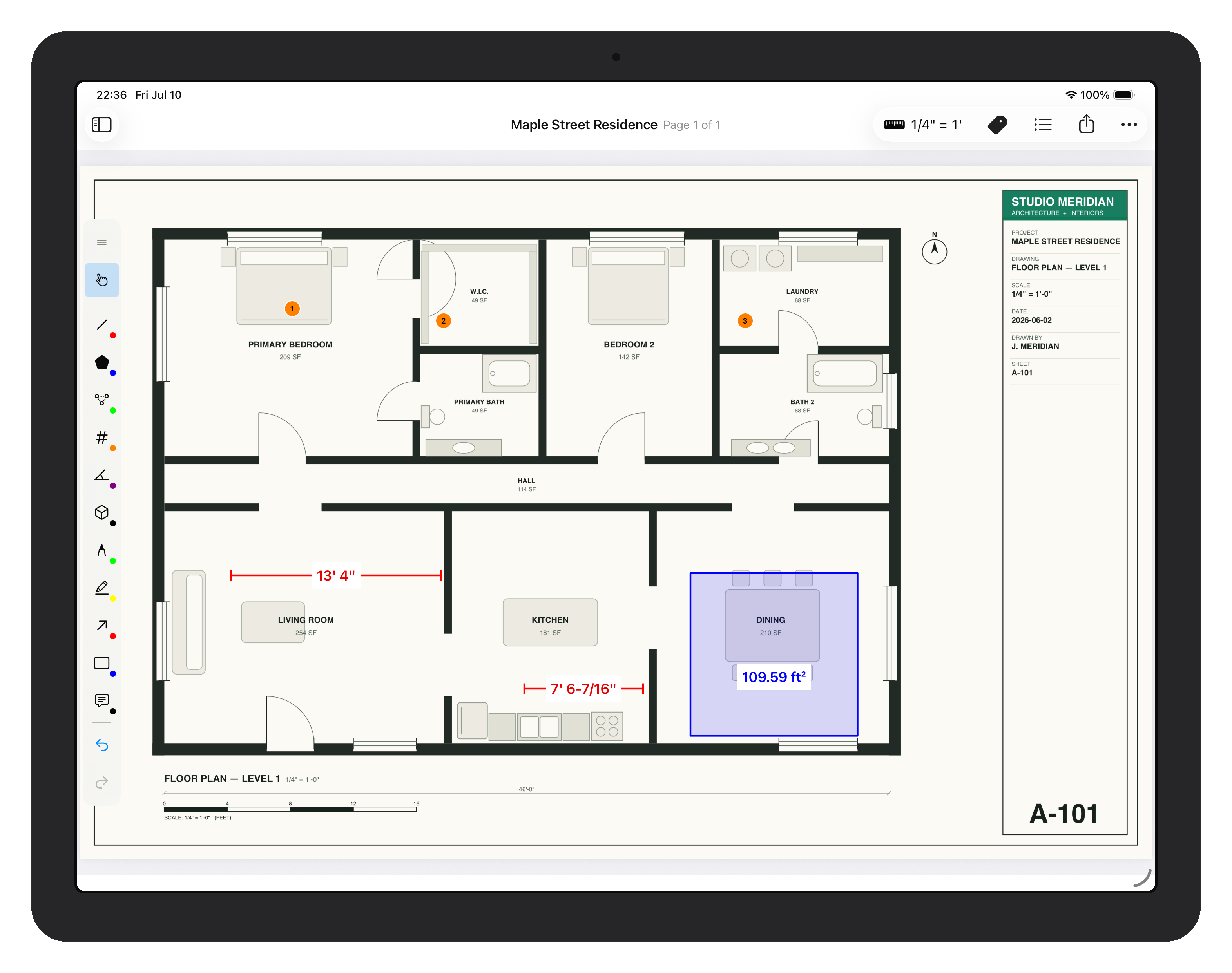Redo the last undone action
This screenshot has height=973, width=1232.
(x=102, y=783)
